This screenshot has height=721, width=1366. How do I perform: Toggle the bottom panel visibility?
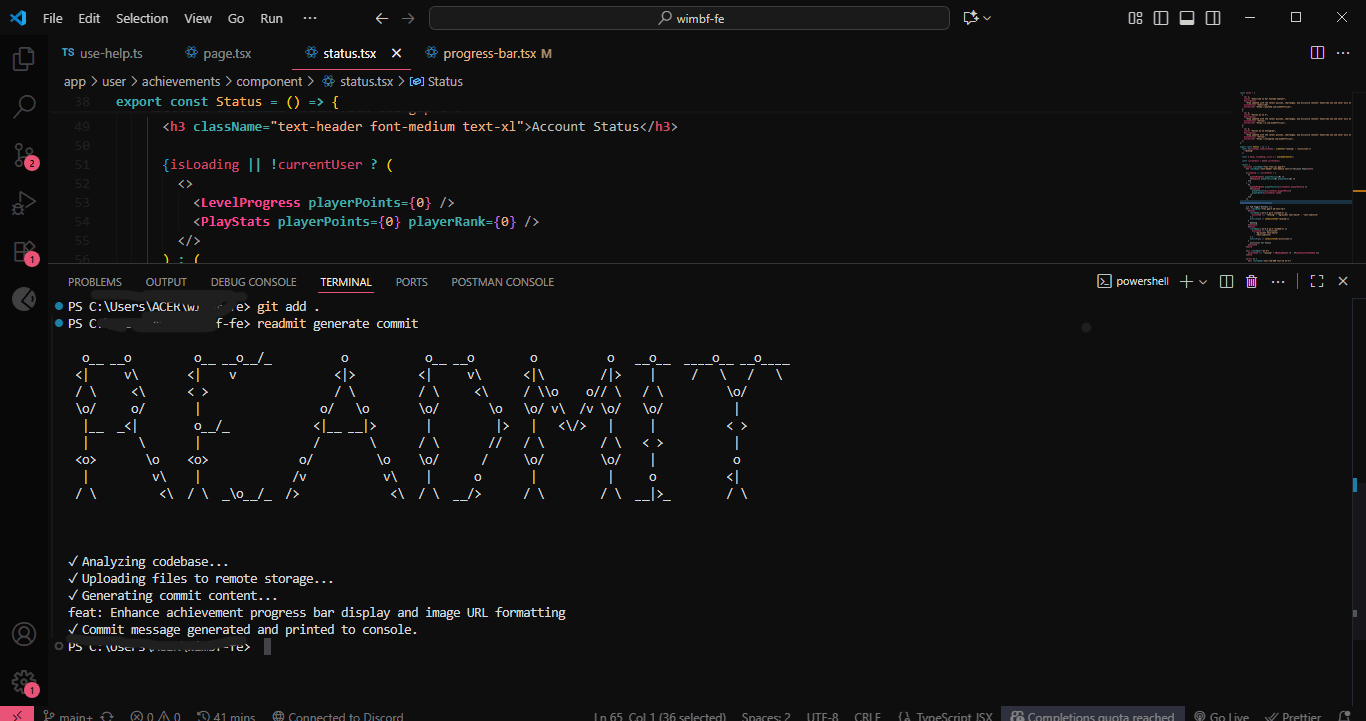coord(1187,18)
